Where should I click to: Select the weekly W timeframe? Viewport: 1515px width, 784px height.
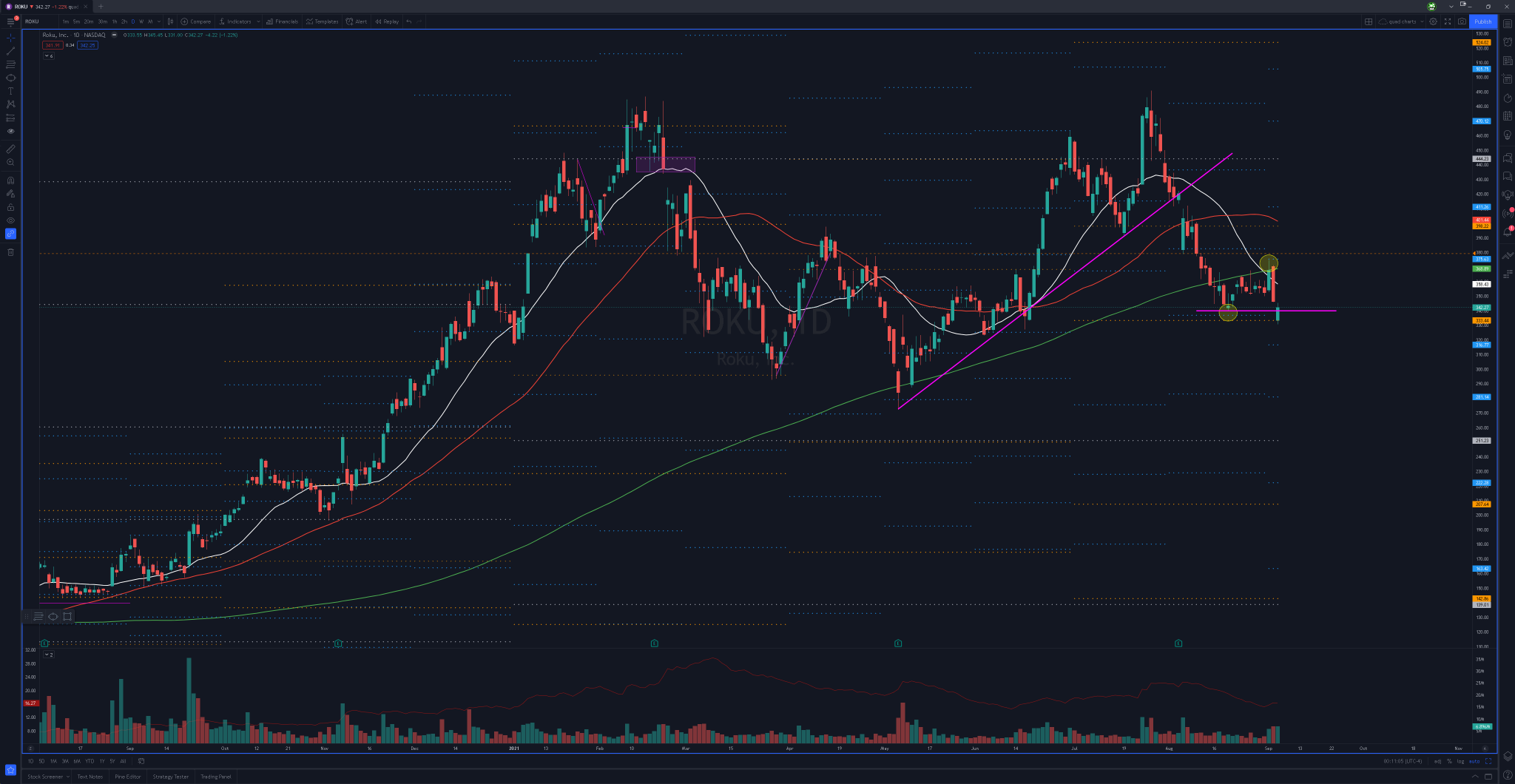tap(141, 21)
